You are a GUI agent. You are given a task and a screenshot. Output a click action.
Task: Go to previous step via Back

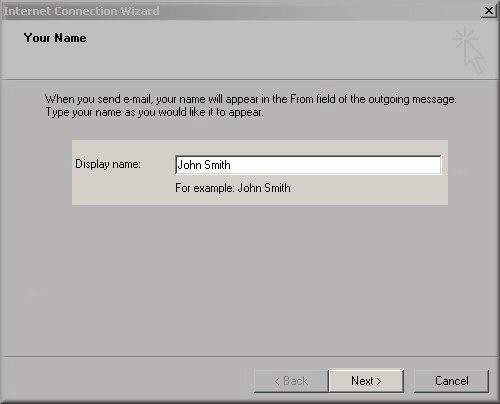(x=291, y=381)
